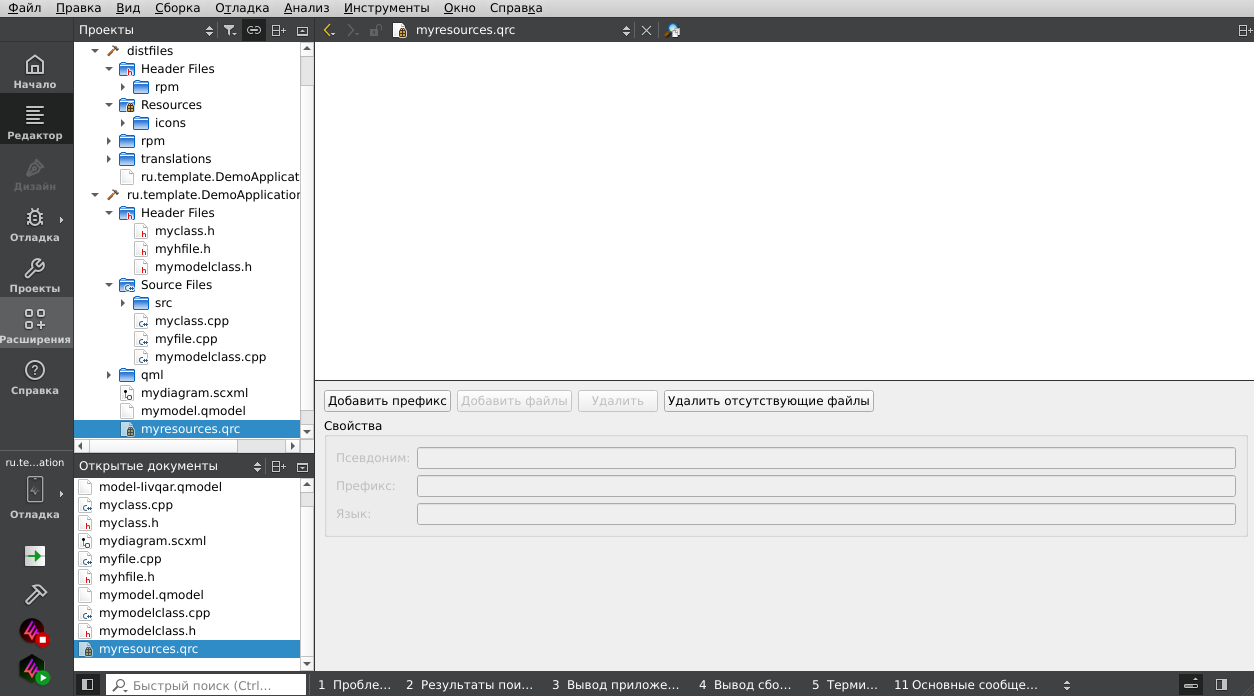This screenshot has height=696, width=1254.
Task: Go back using the yellow back arrow
Action: (x=328, y=31)
